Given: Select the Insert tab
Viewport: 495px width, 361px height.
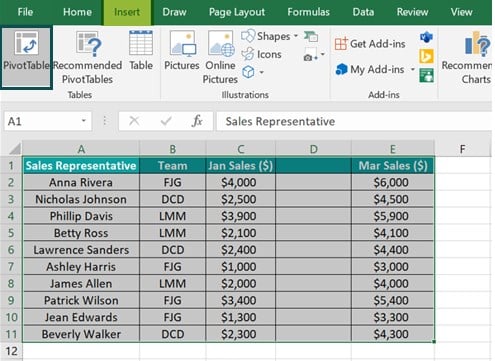Looking at the screenshot, I should 127,12.
